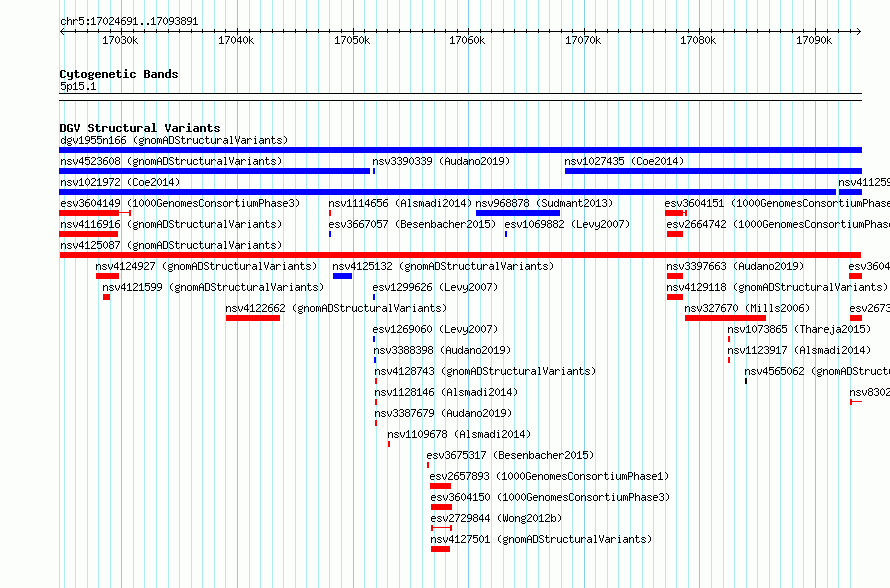Viewport: 890px width, 588px height.
Task: Click the nsv968878 (Sudmant2013) blue bar
Action: coord(518,213)
